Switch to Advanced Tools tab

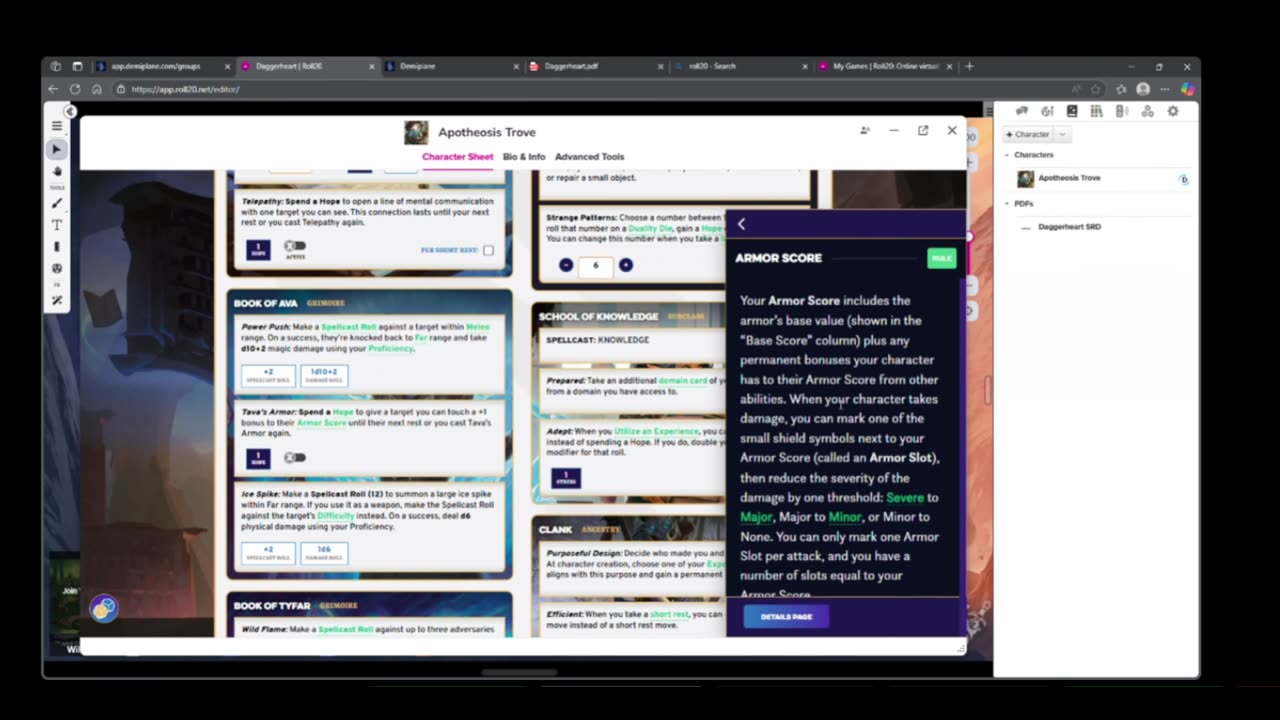click(589, 157)
